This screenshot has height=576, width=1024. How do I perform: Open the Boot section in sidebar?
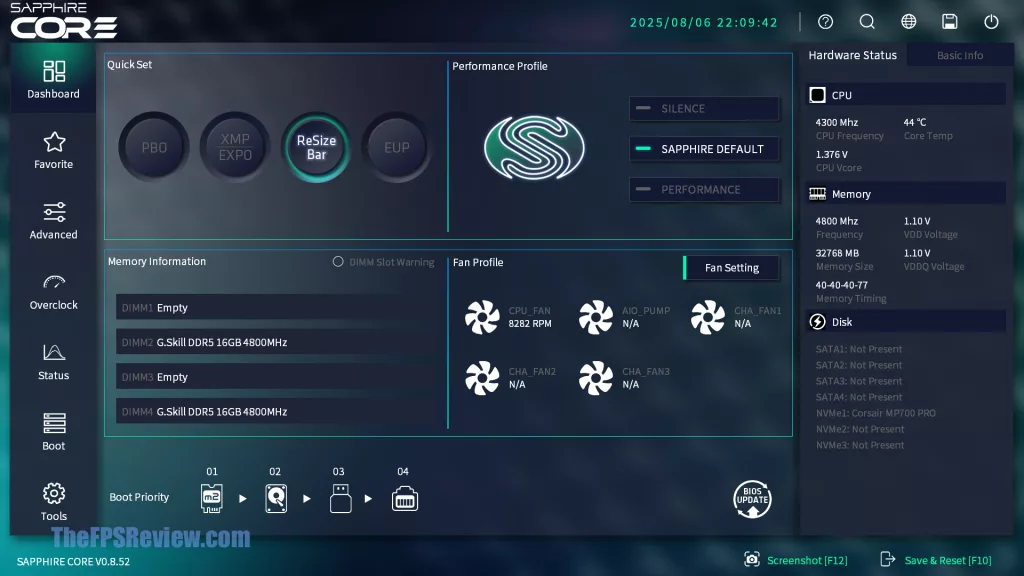(x=54, y=432)
